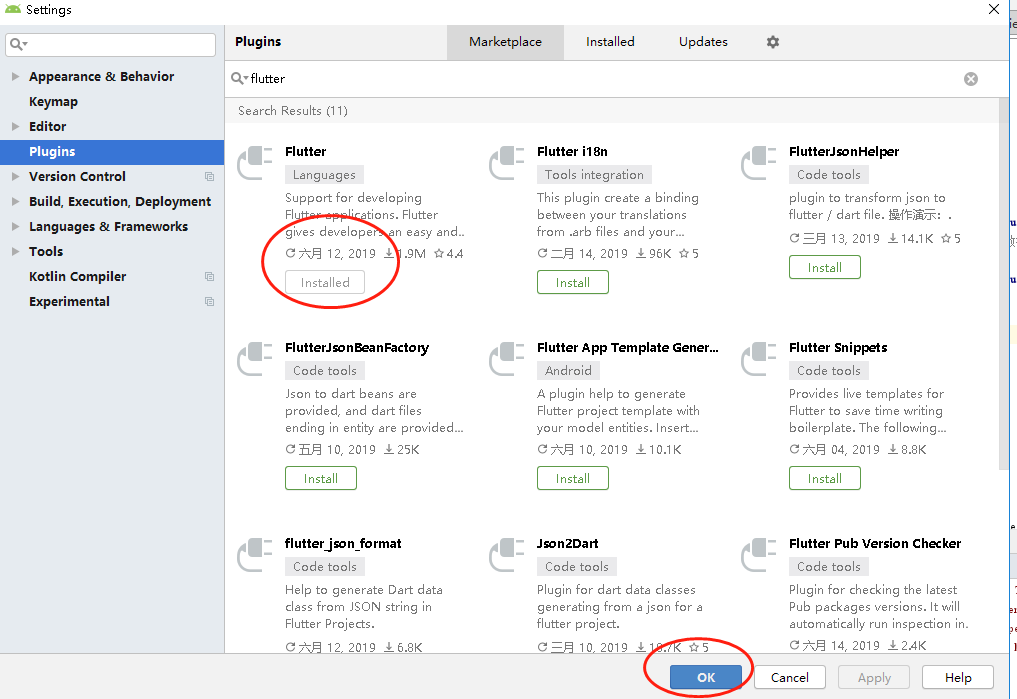Open plugin search options magnifier

tap(239, 78)
